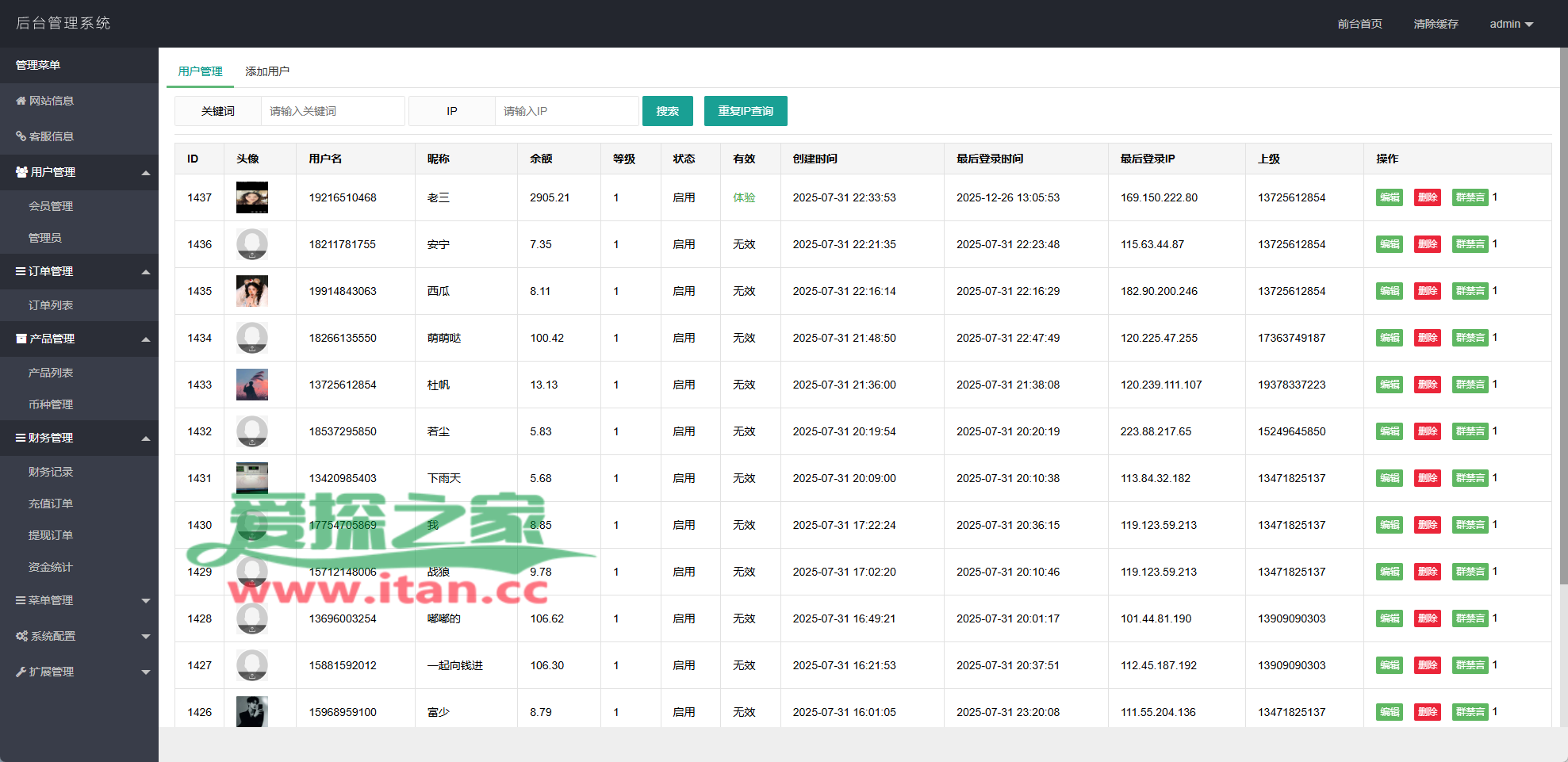Click the calendar icon beside 产品管理

[21, 339]
